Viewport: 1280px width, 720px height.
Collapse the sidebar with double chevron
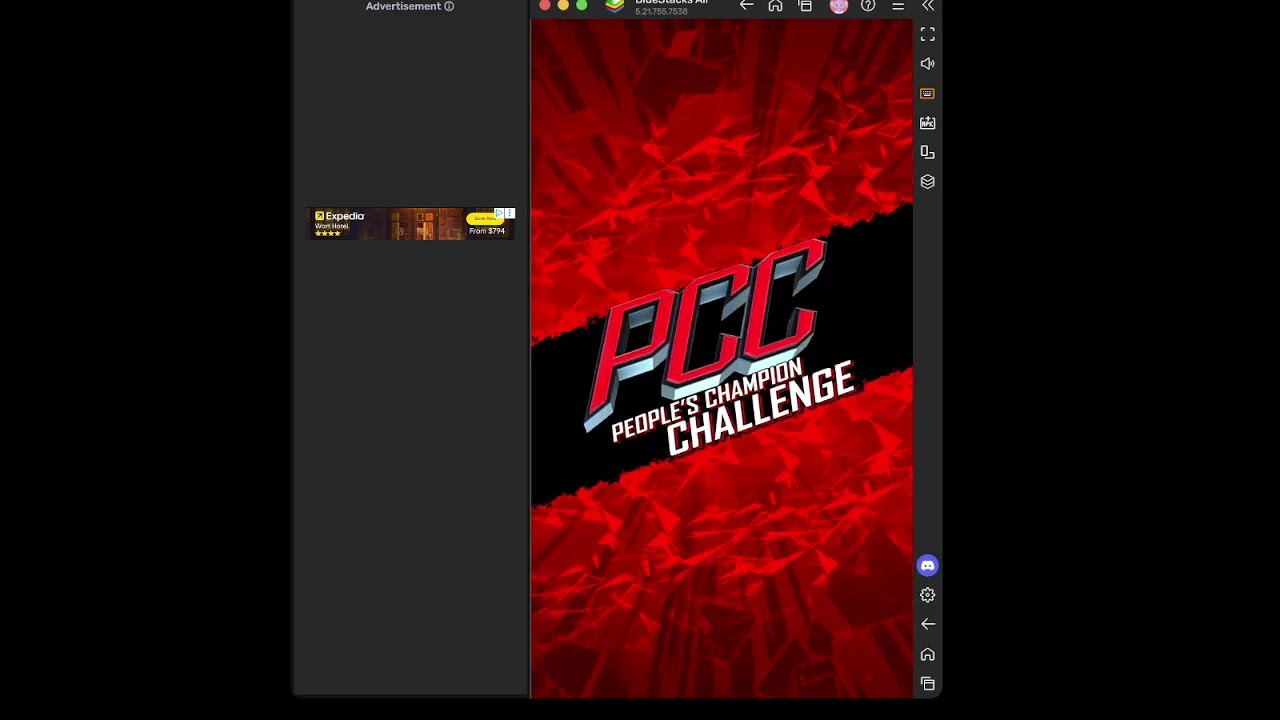928,5
